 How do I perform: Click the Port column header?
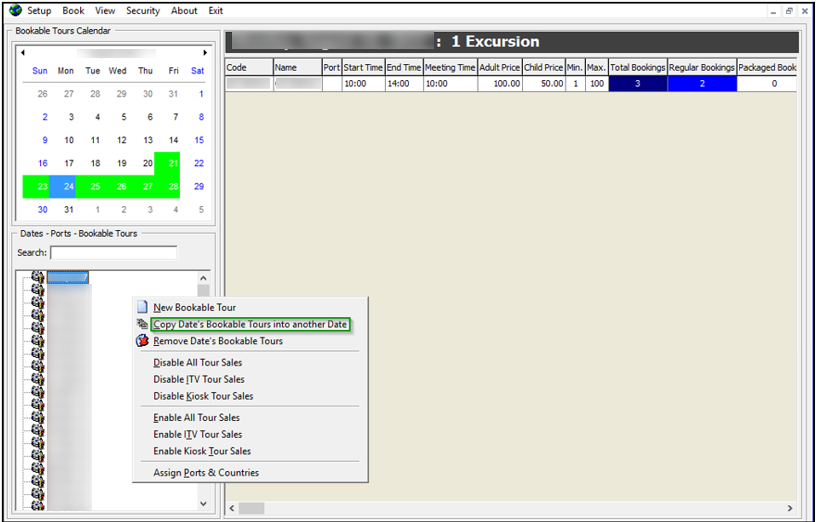tap(332, 68)
